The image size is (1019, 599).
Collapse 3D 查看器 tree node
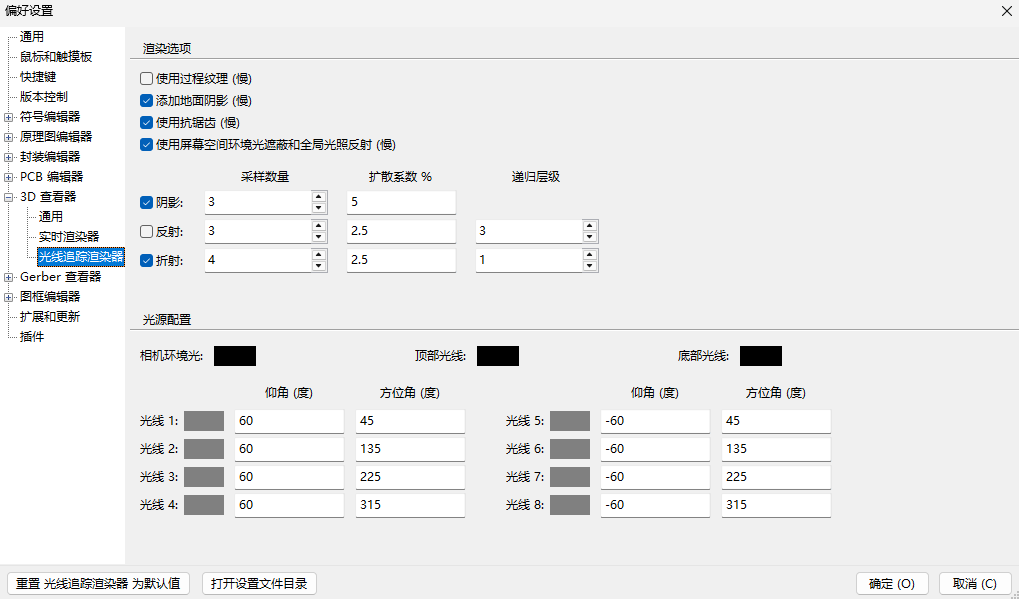point(8,197)
